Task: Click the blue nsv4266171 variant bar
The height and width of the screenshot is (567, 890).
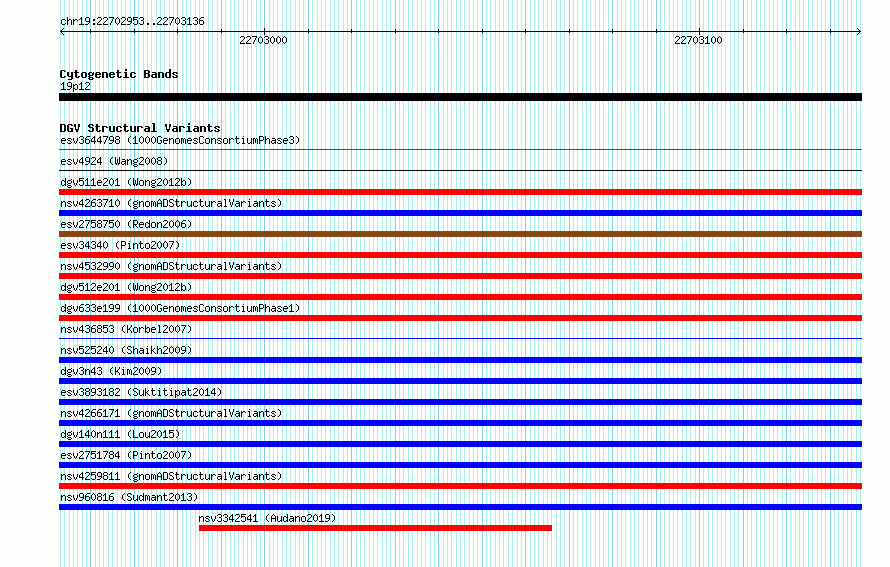Action: [460, 423]
